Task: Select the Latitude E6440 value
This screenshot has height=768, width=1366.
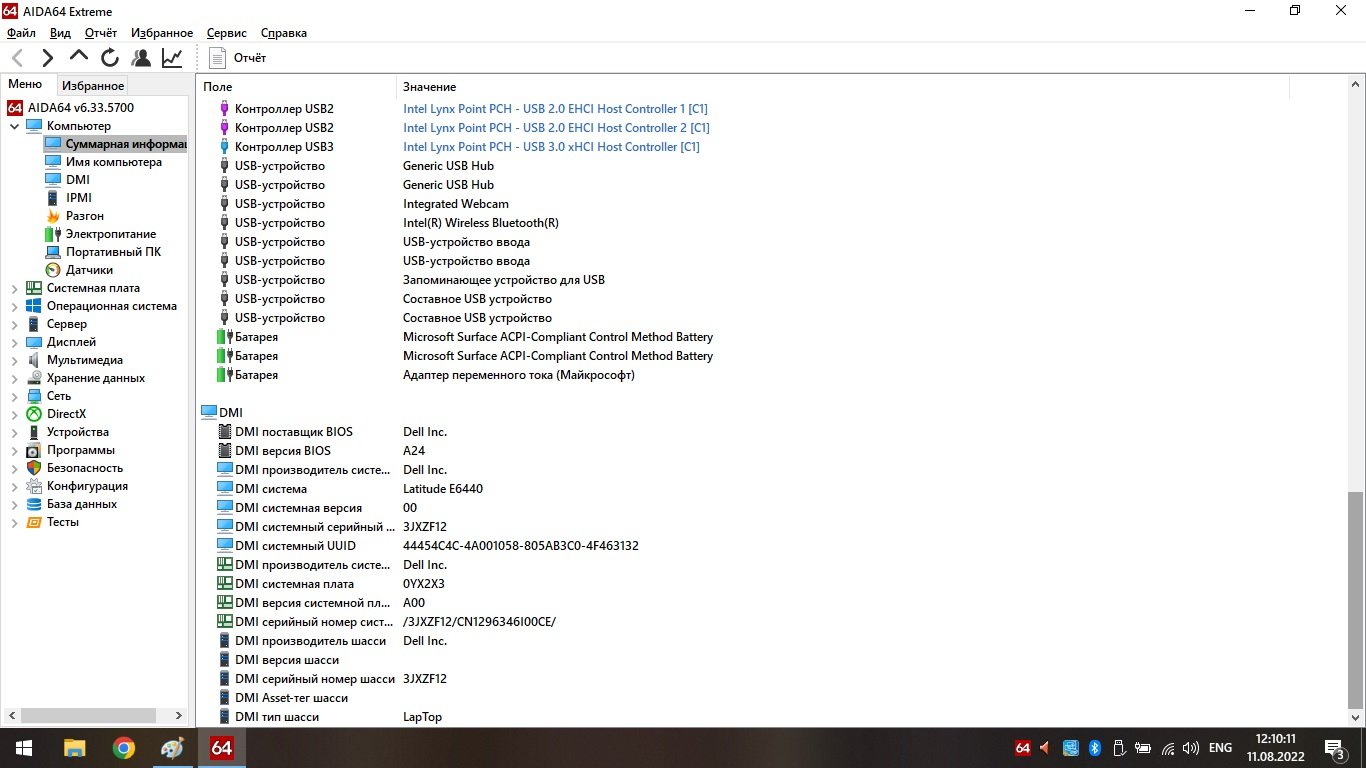Action: point(443,489)
